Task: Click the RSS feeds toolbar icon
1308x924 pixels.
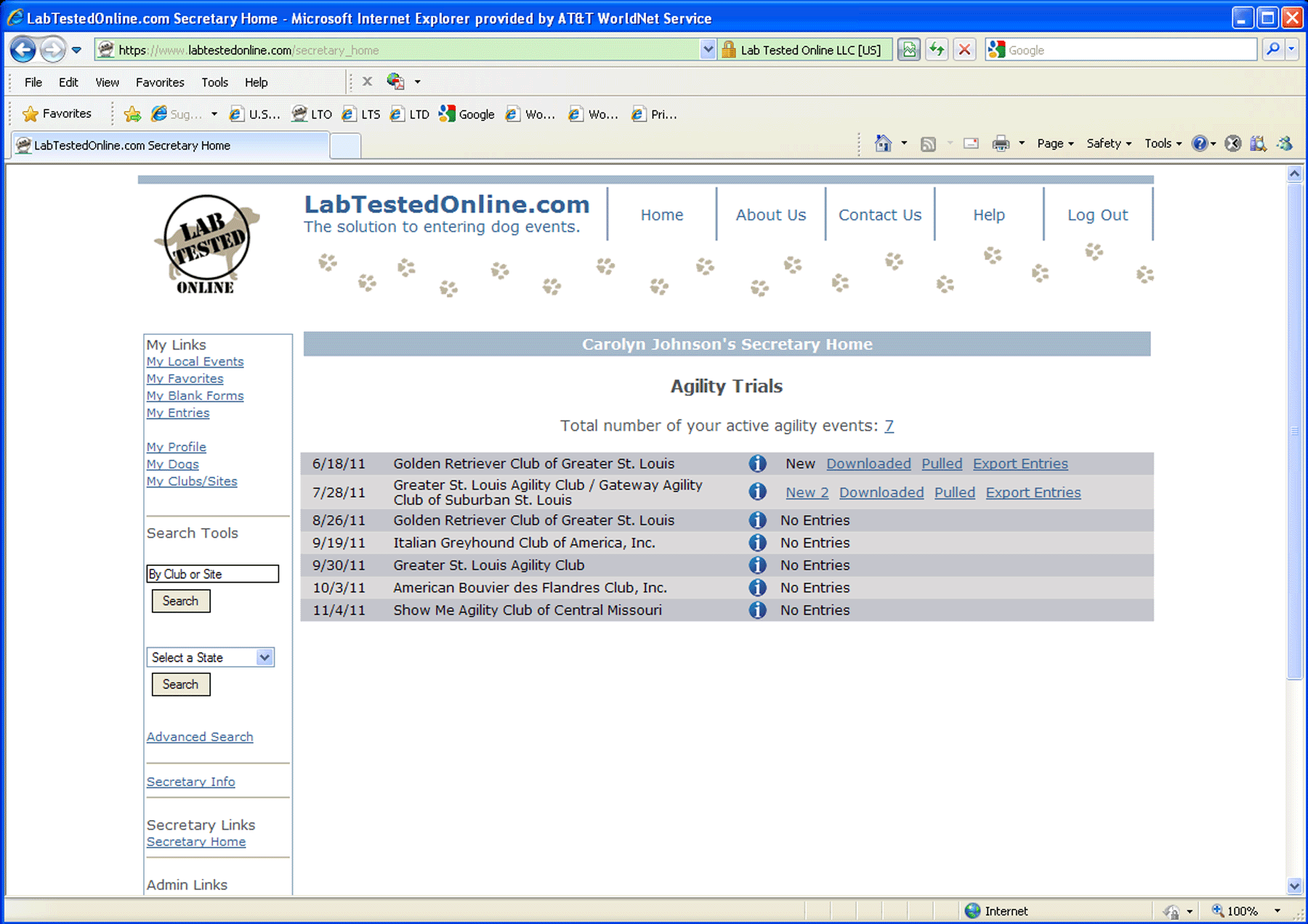Action: point(928,144)
